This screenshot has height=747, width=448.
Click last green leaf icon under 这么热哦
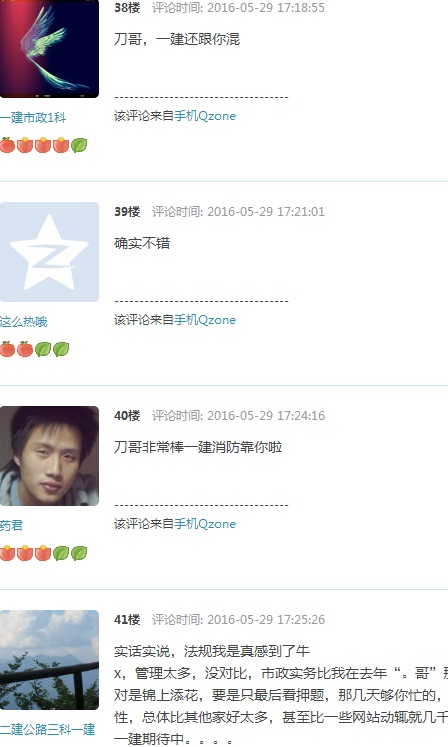(x=61, y=349)
